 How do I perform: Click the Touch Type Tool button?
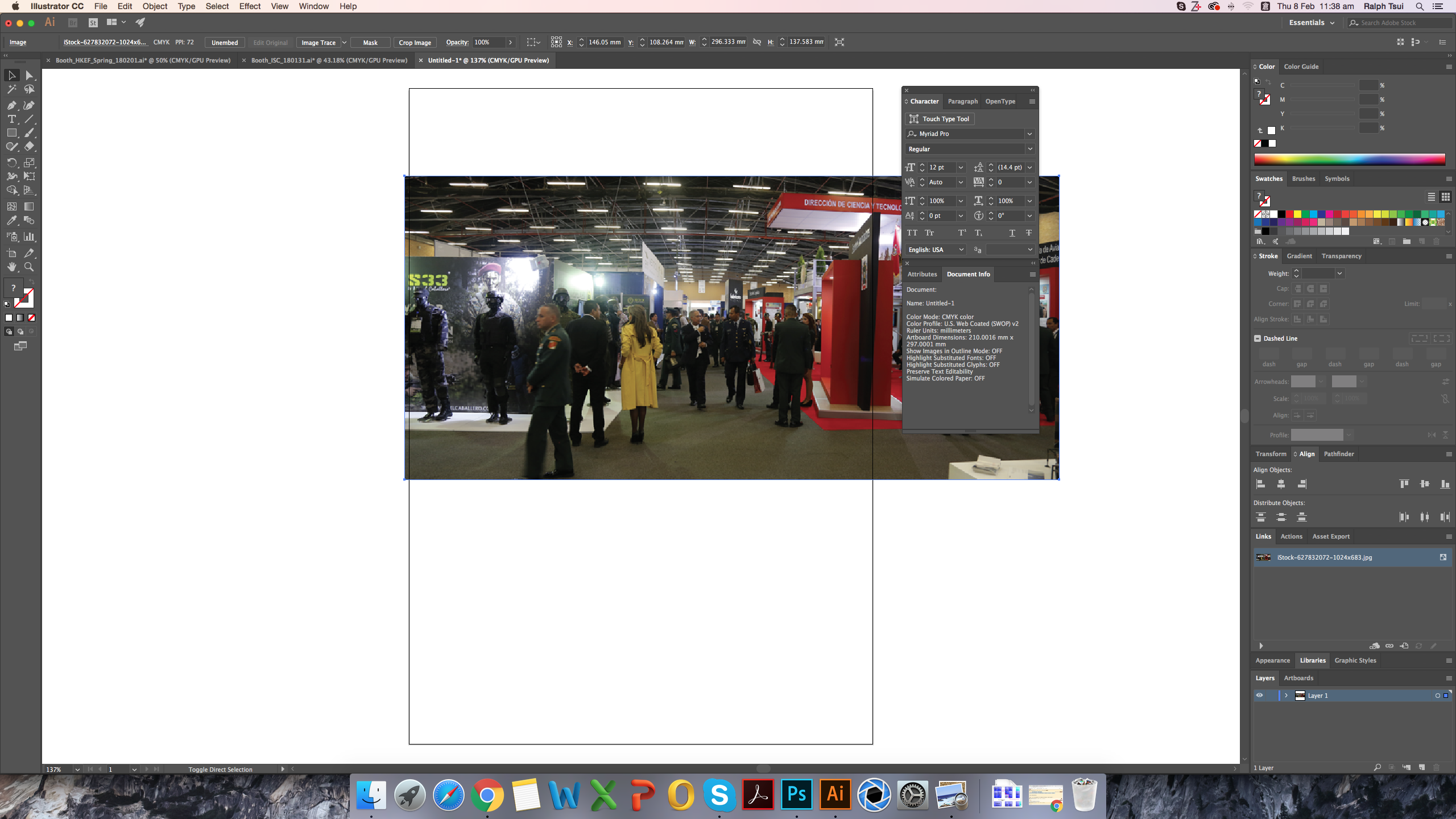tap(940, 119)
